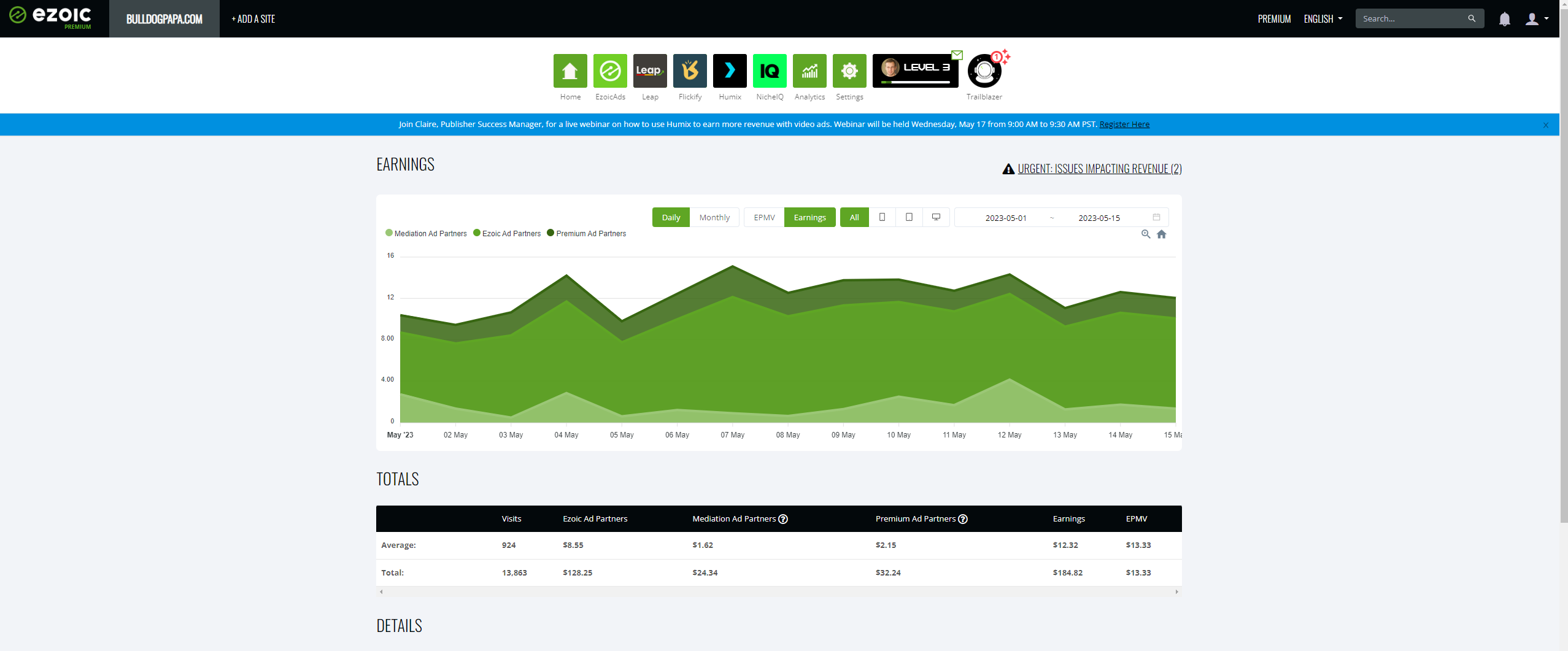This screenshot has width=1568, height=651.
Task: Click + ADD A SITE
Action: [253, 19]
